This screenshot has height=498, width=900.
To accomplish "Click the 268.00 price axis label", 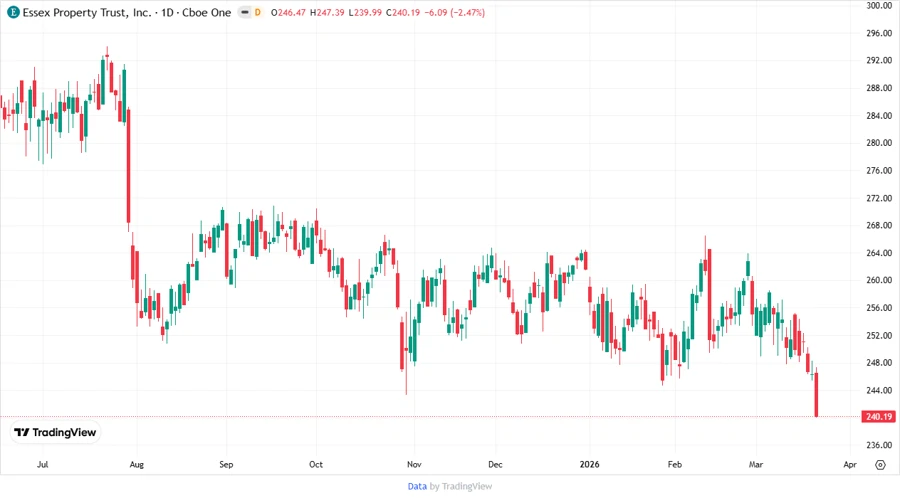I will pos(879,225).
